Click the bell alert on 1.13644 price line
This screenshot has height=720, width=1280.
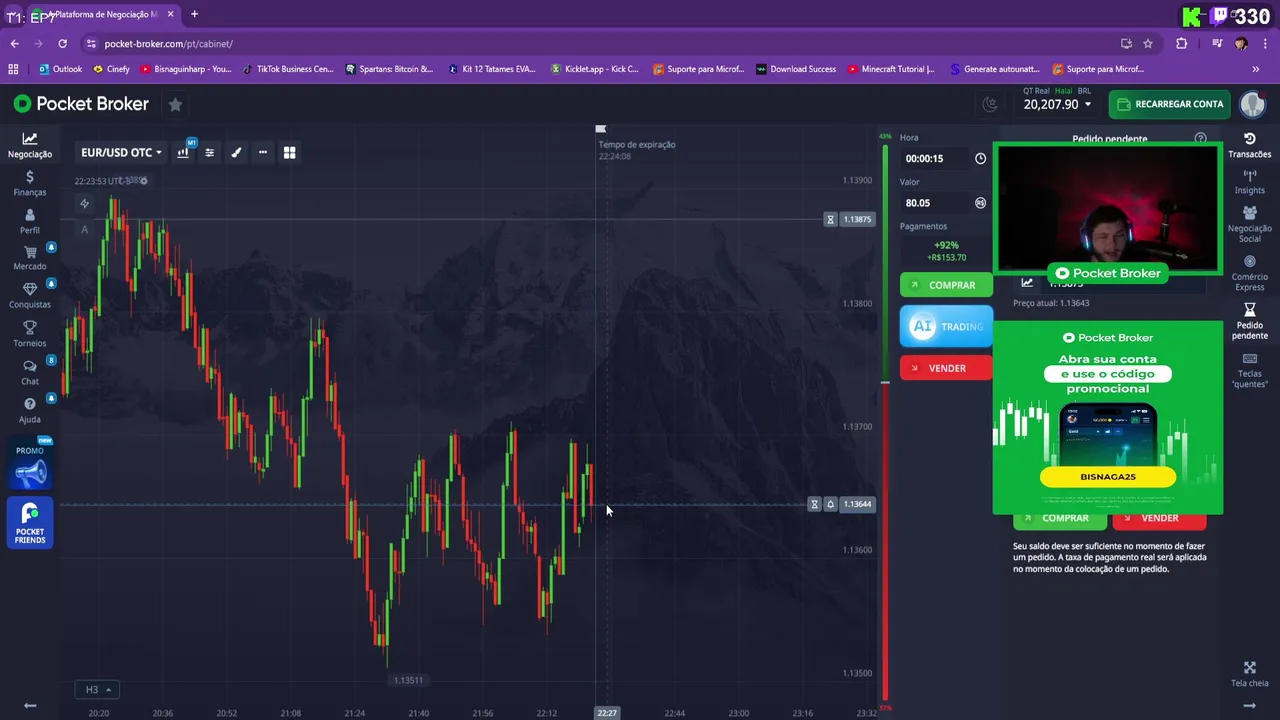pyautogui.click(x=830, y=504)
